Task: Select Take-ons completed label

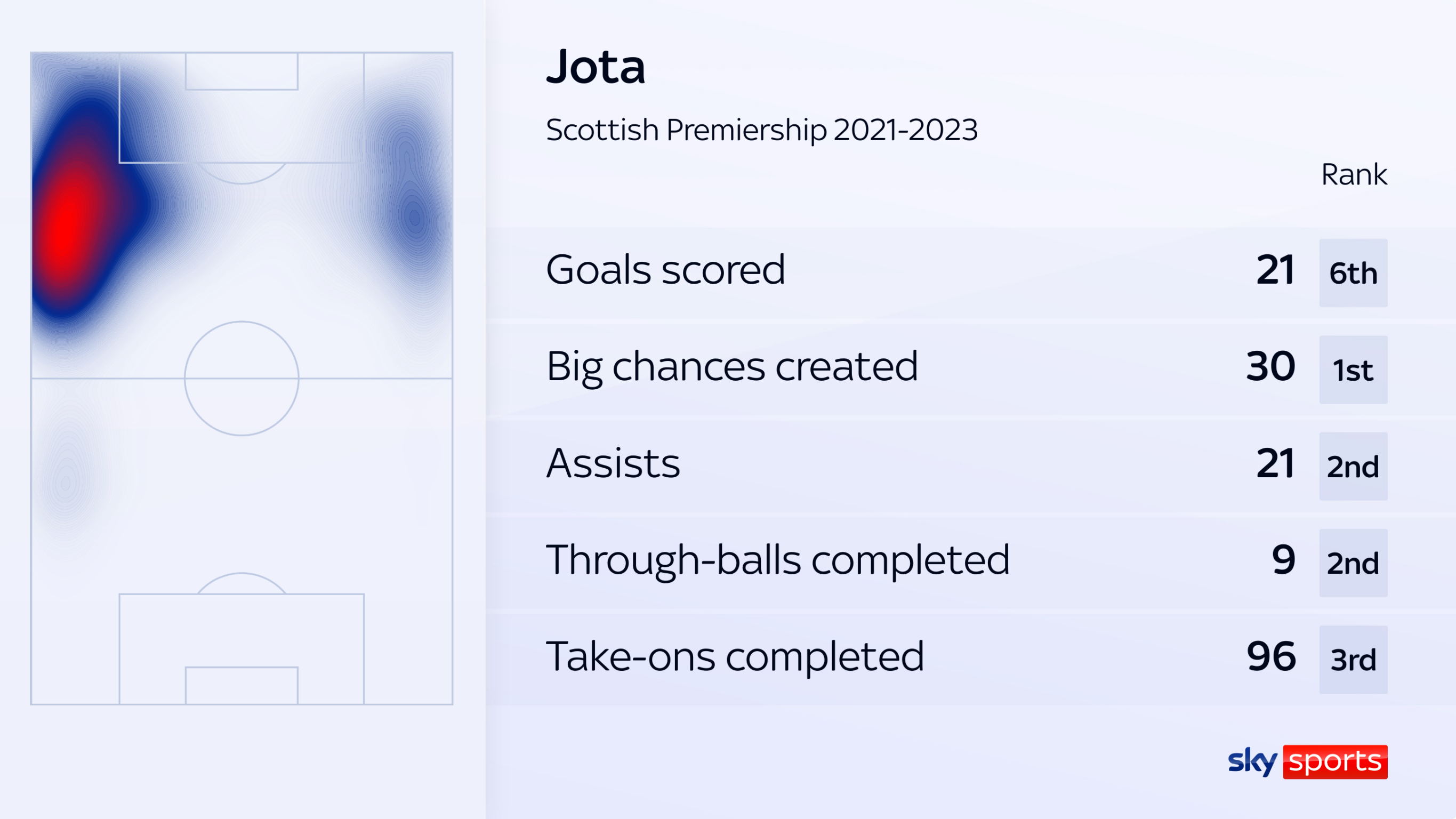Action: pos(735,657)
